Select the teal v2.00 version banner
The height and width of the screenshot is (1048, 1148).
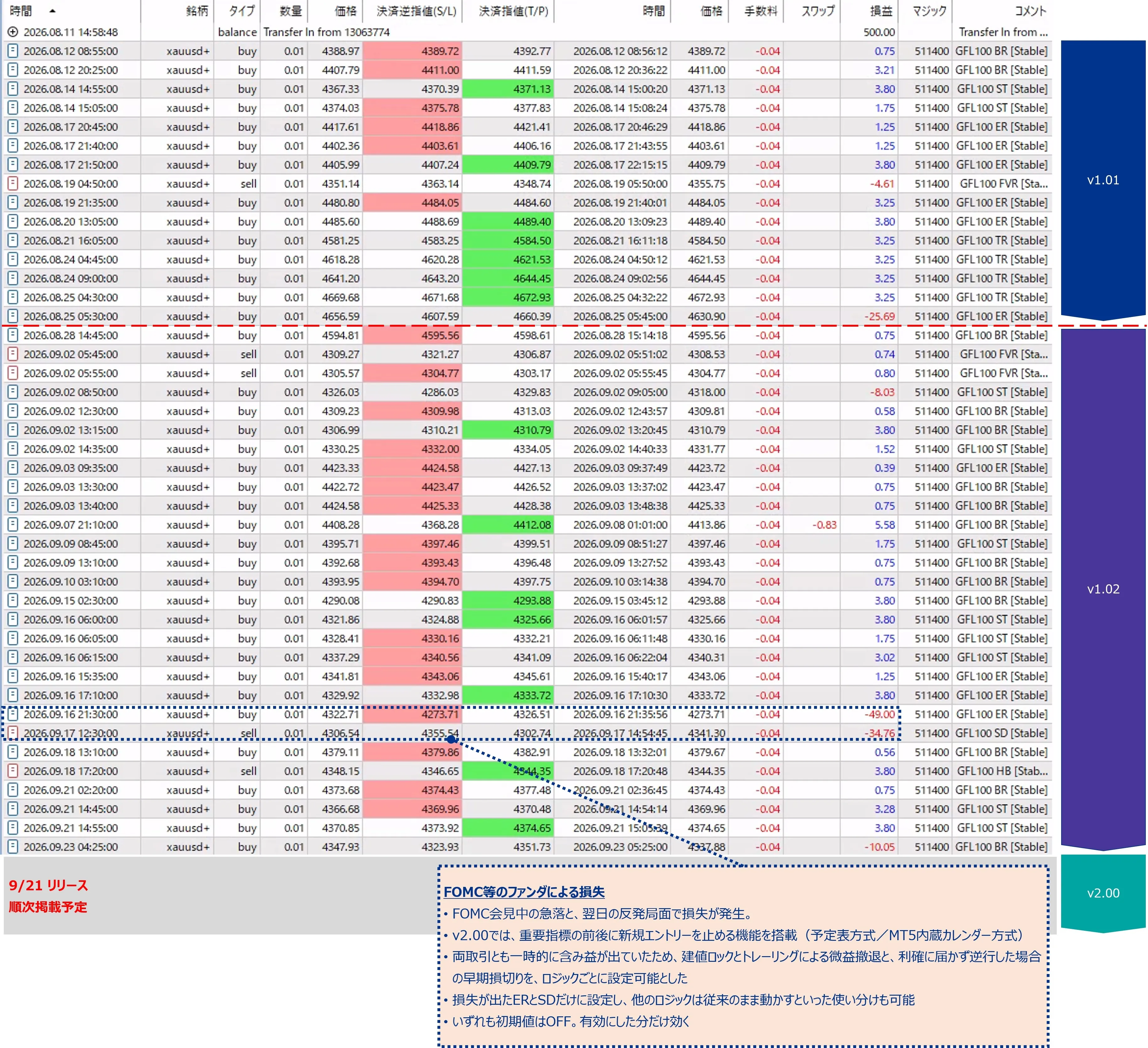1103,893
